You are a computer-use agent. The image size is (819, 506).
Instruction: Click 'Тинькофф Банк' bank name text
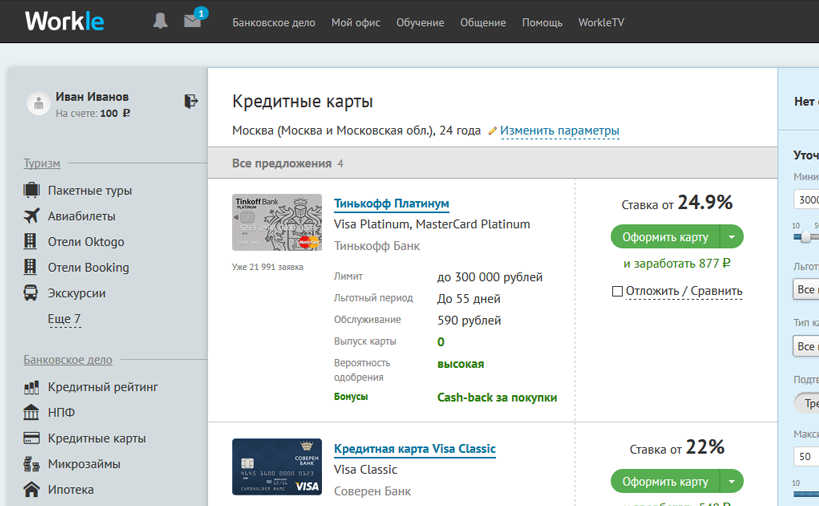[377, 245]
